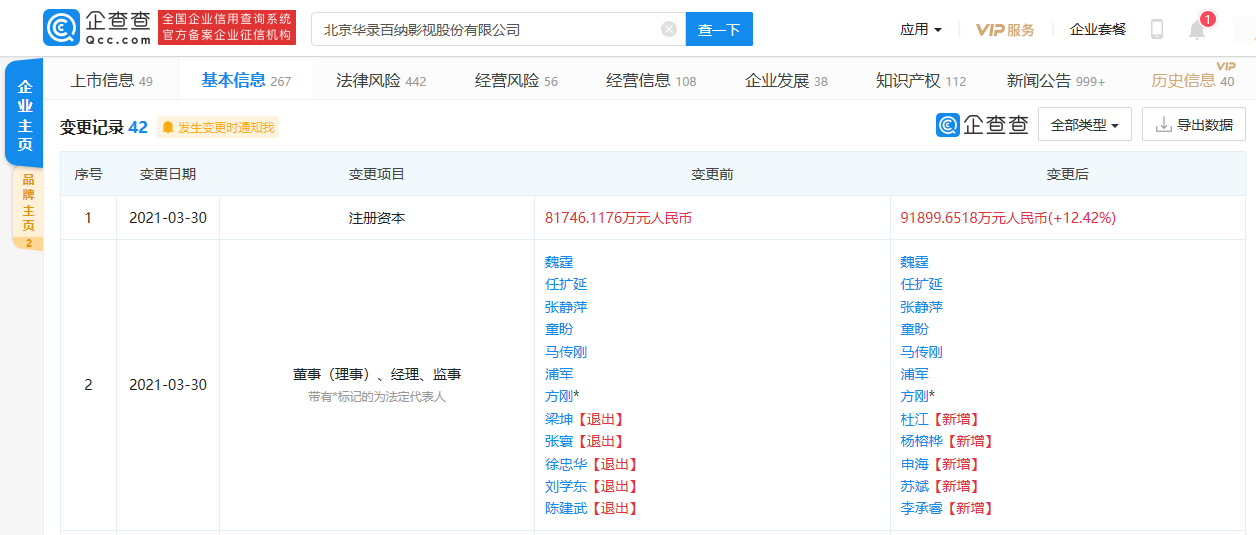Switch to the 上市信息 tab
The width and height of the screenshot is (1256, 535).
click(x=111, y=81)
